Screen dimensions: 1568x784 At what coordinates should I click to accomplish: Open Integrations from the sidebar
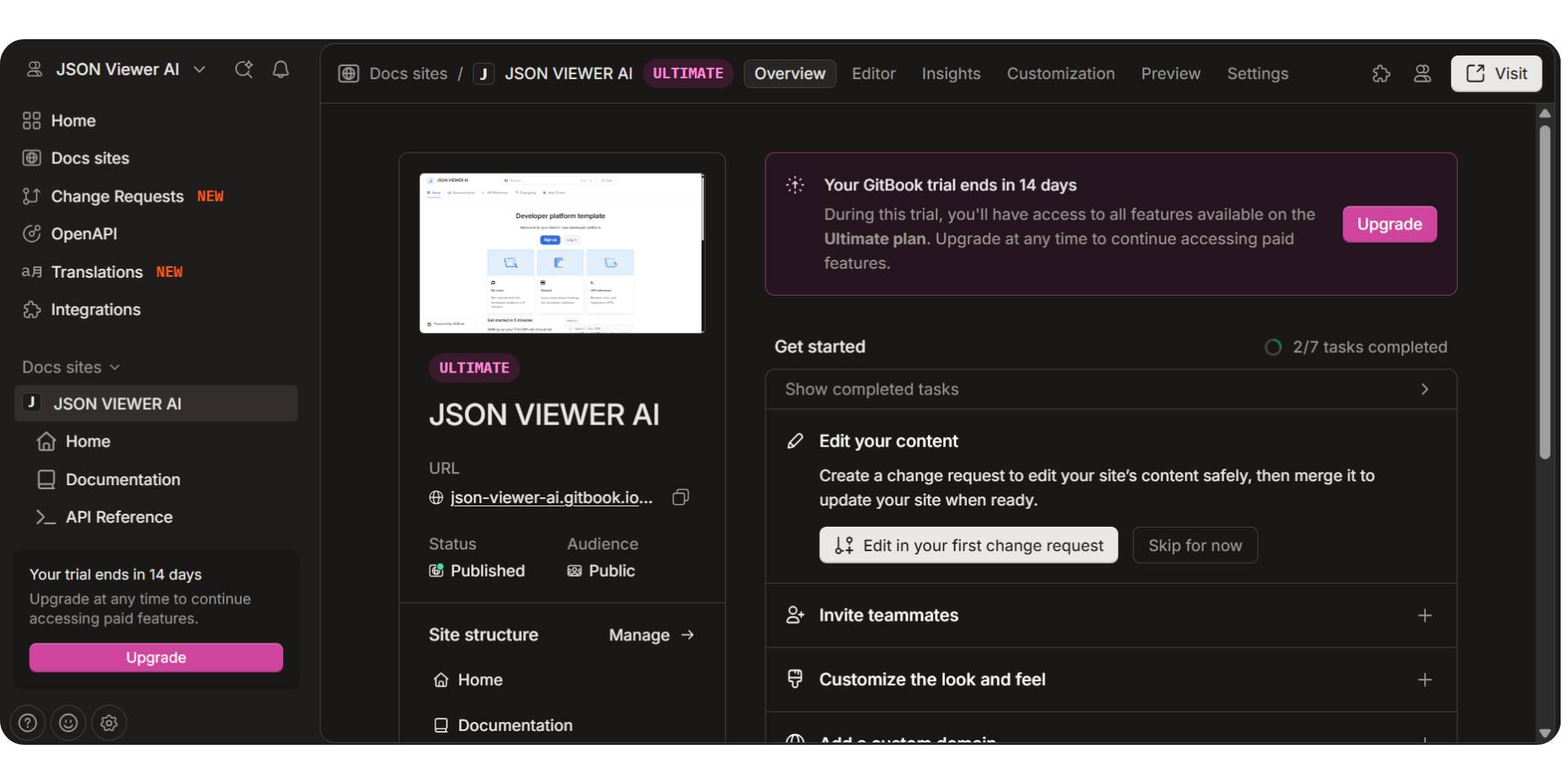pyautogui.click(x=96, y=310)
